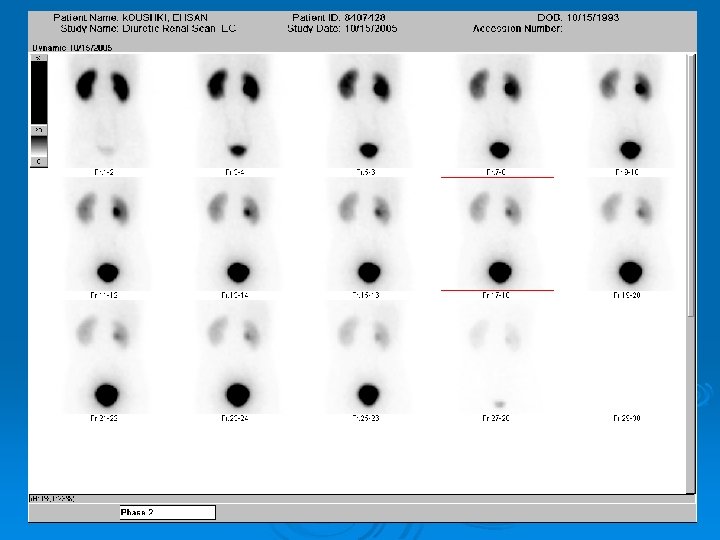
Task: Select the Fr:7-8 renal scan image
Action: (497, 110)
